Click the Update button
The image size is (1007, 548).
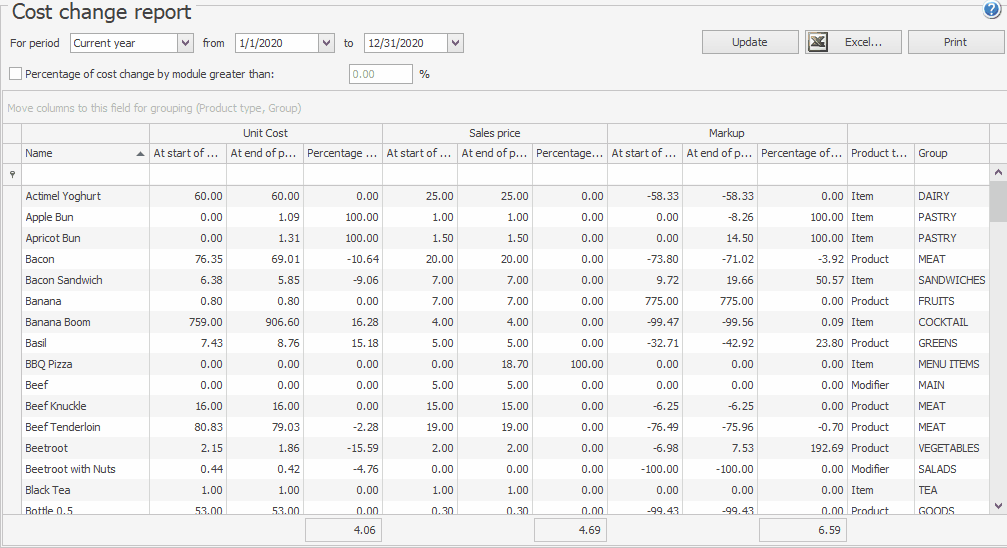749,42
